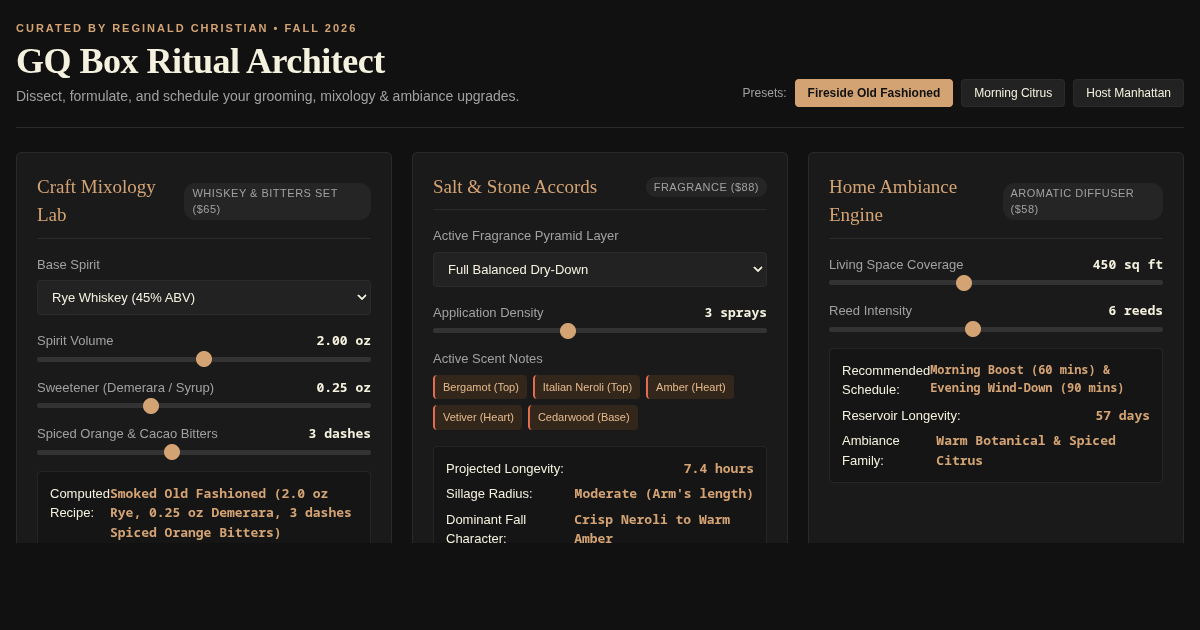The height and width of the screenshot is (630, 1200).
Task: Adjust the Application Density slider
Action: coord(600,331)
